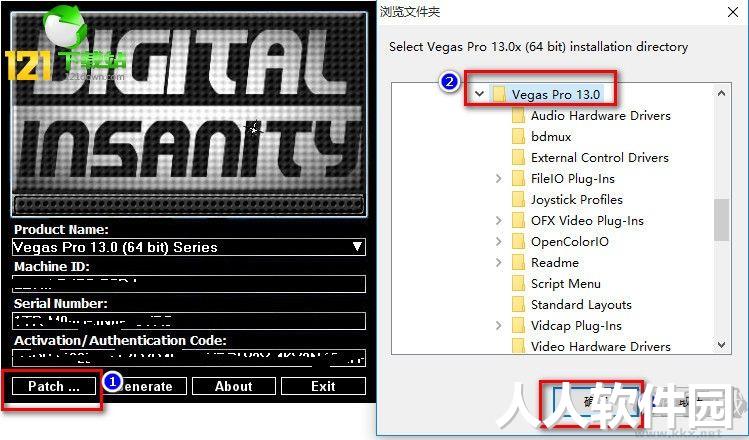Viewport: 749px width, 440px height.
Task: Click the folder icon beside Script Menu
Action: pyautogui.click(x=518, y=284)
